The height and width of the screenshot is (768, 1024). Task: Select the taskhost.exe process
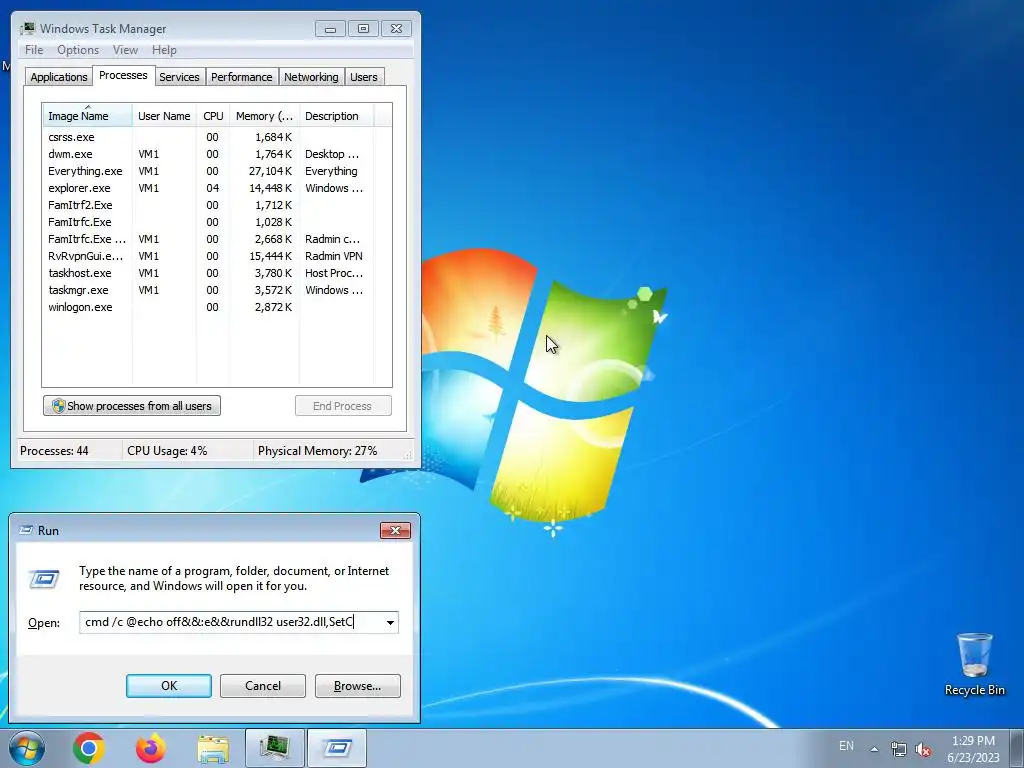(x=208, y=273)
